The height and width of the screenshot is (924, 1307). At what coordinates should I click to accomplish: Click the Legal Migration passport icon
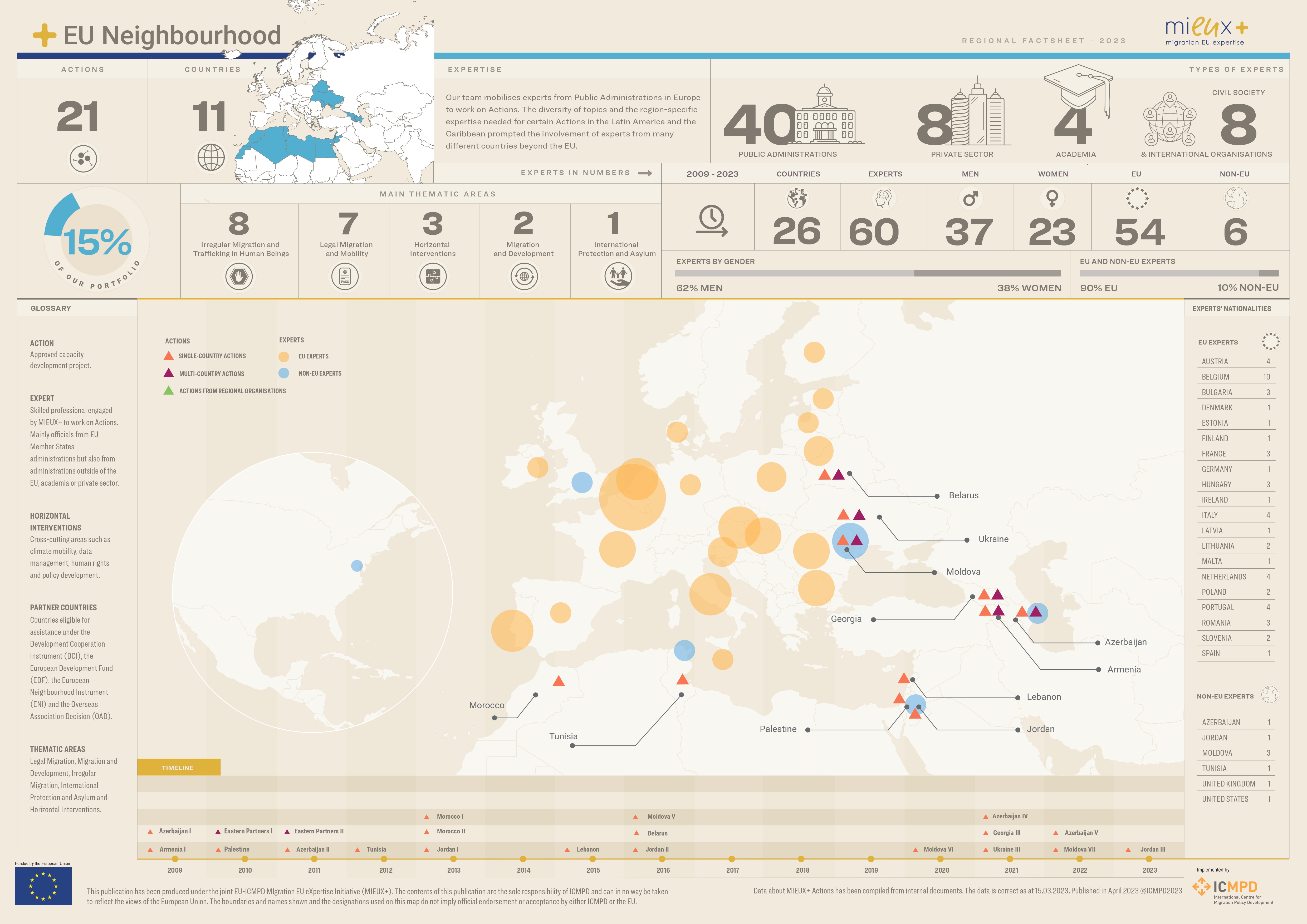click(345, 277)
